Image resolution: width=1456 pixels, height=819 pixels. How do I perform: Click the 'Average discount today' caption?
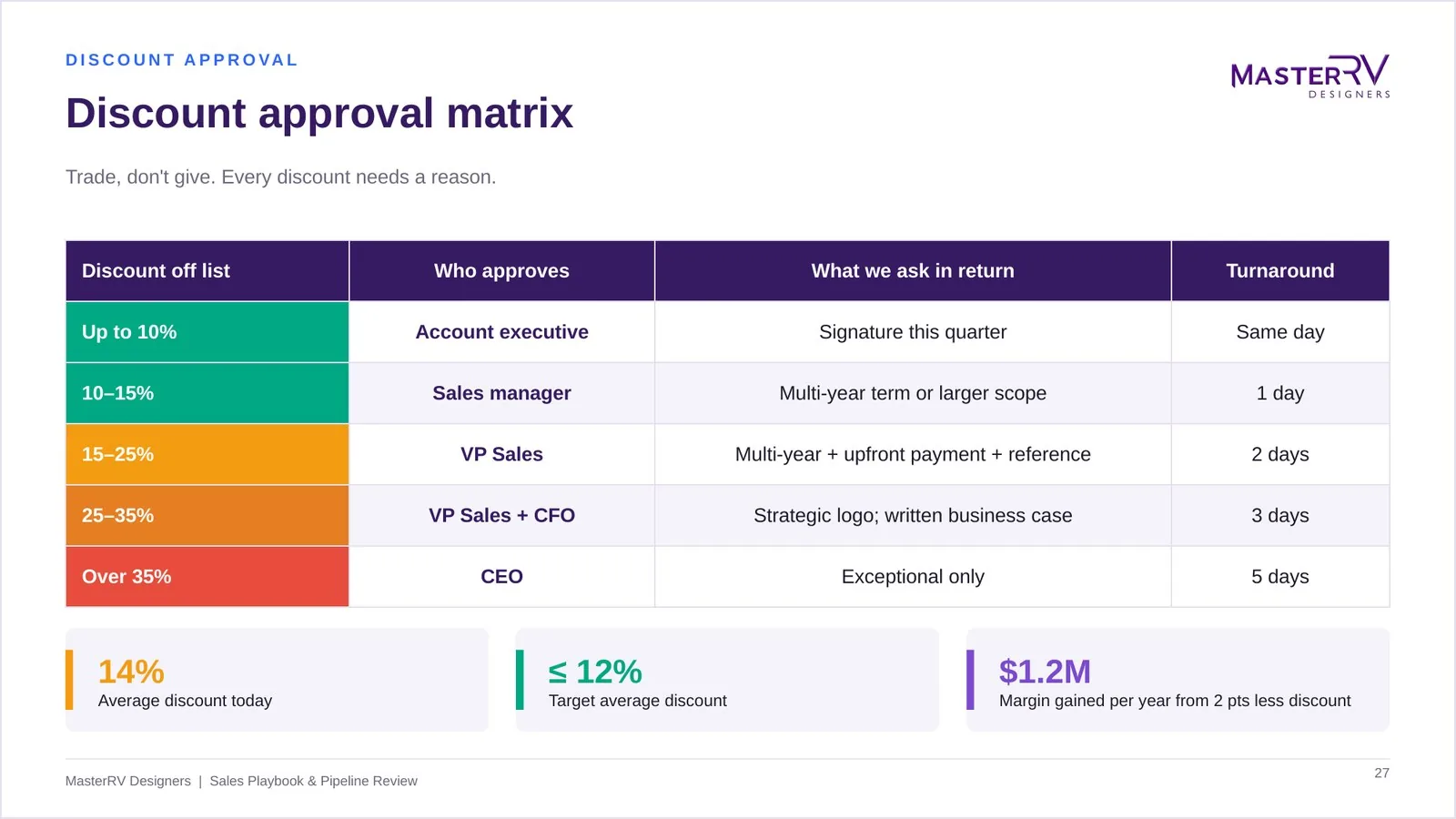(x=185, y=701)
